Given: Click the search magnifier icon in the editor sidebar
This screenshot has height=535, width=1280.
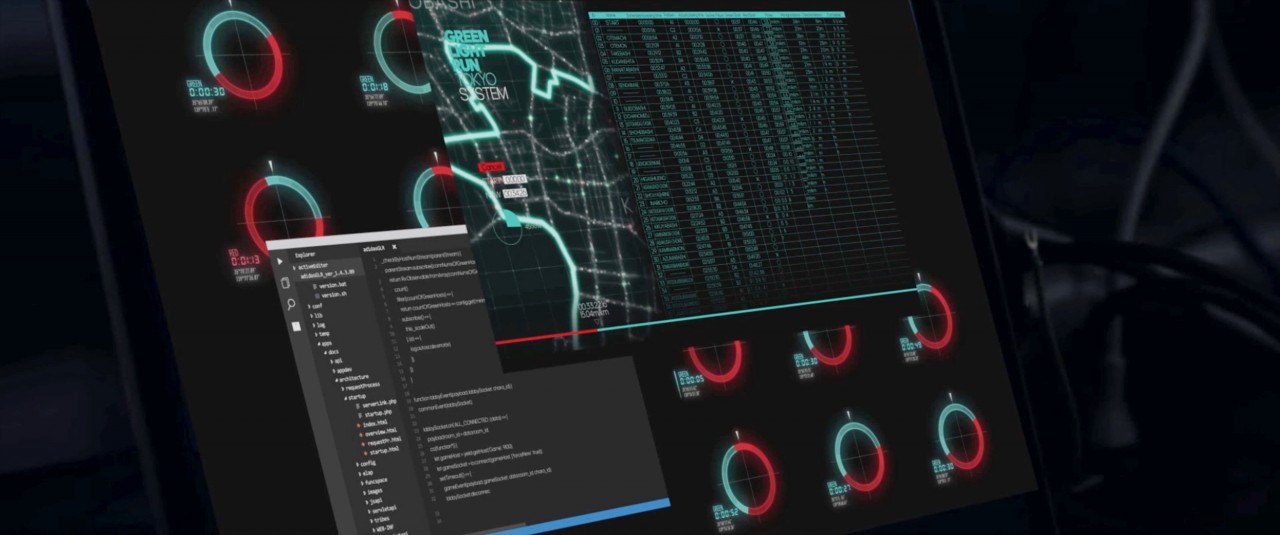Looking at the screenshot, I should coord(291,304).
